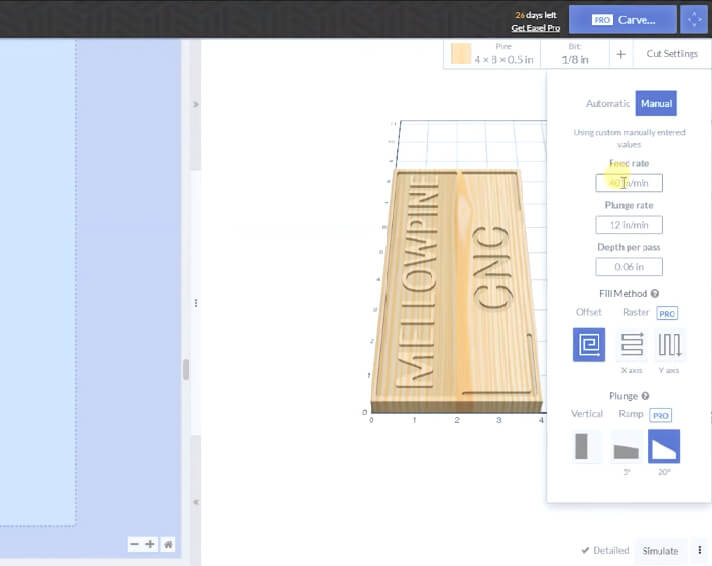Viewport: 712px width, 566px height.
Task: Click the Simulate button
Action: click(x=660, y=550)
